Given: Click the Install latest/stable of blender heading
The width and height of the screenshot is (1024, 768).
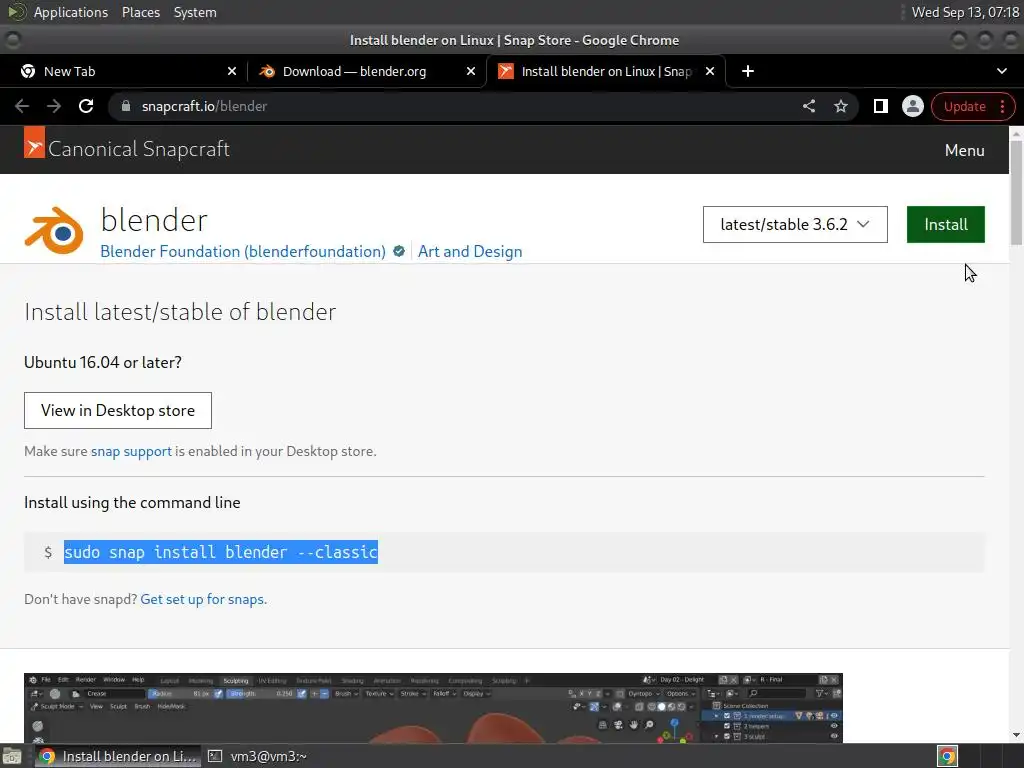Looking at the screenshot, I should point(180,312).
